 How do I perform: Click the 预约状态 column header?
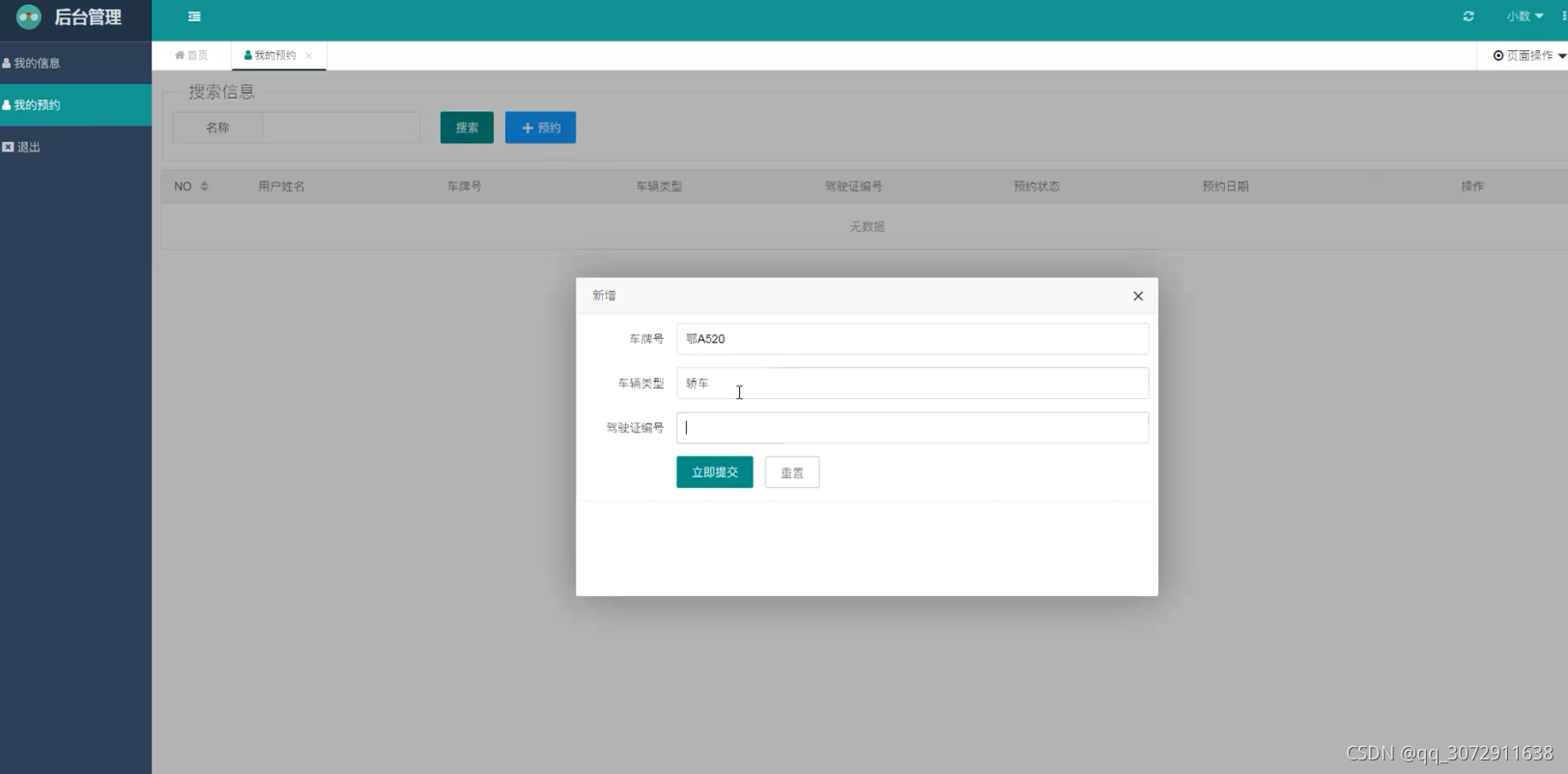1037,186
